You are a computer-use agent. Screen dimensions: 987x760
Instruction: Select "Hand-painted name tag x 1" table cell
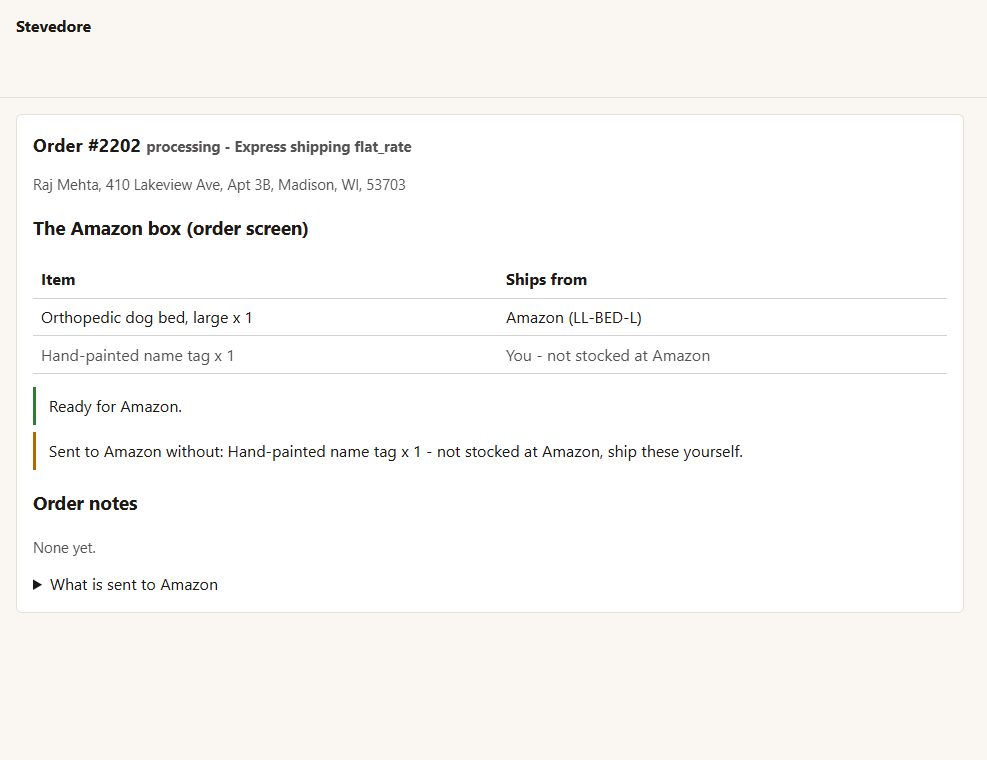pyautogui.click(x=265, y=355)
